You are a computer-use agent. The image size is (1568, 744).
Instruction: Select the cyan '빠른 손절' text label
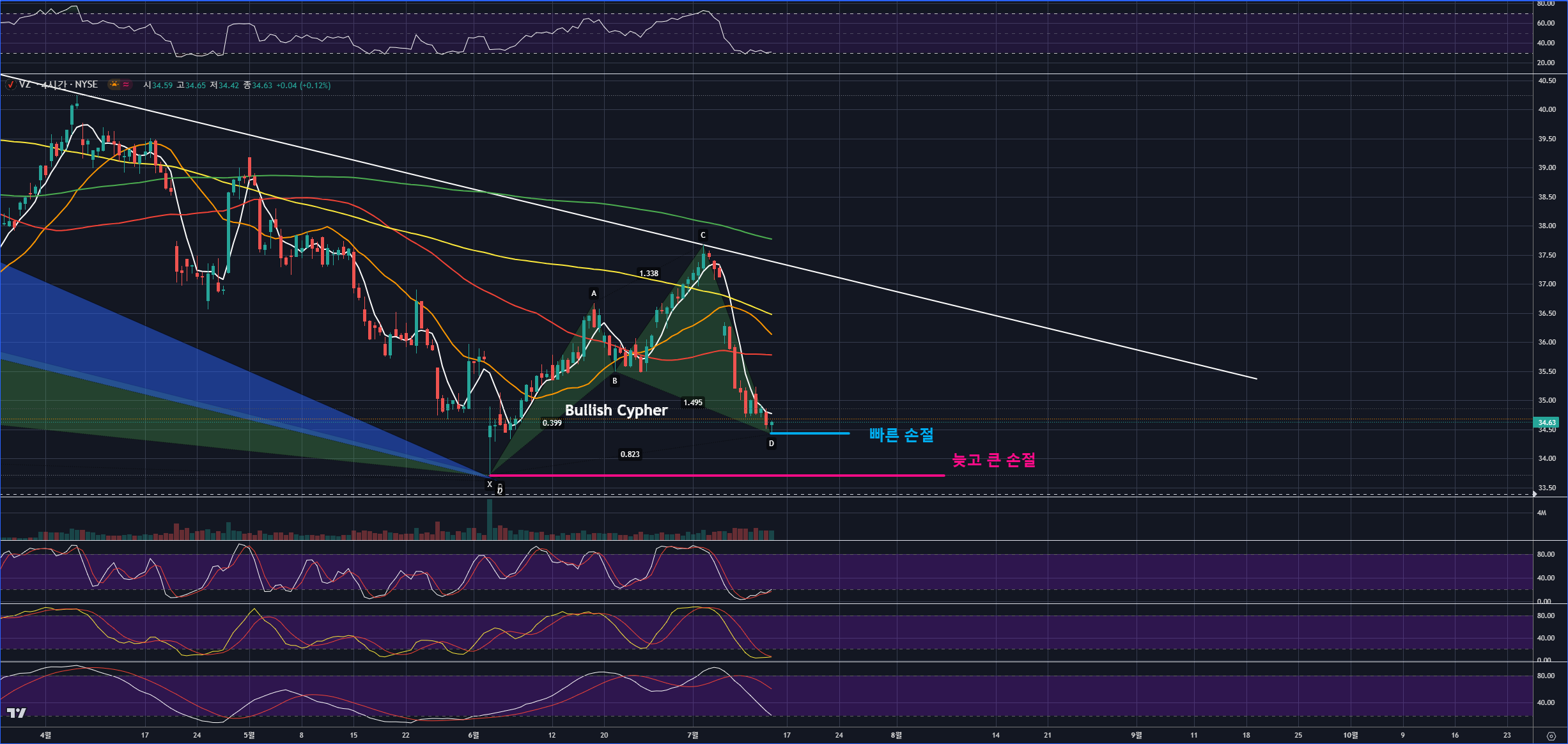[901, 435]
